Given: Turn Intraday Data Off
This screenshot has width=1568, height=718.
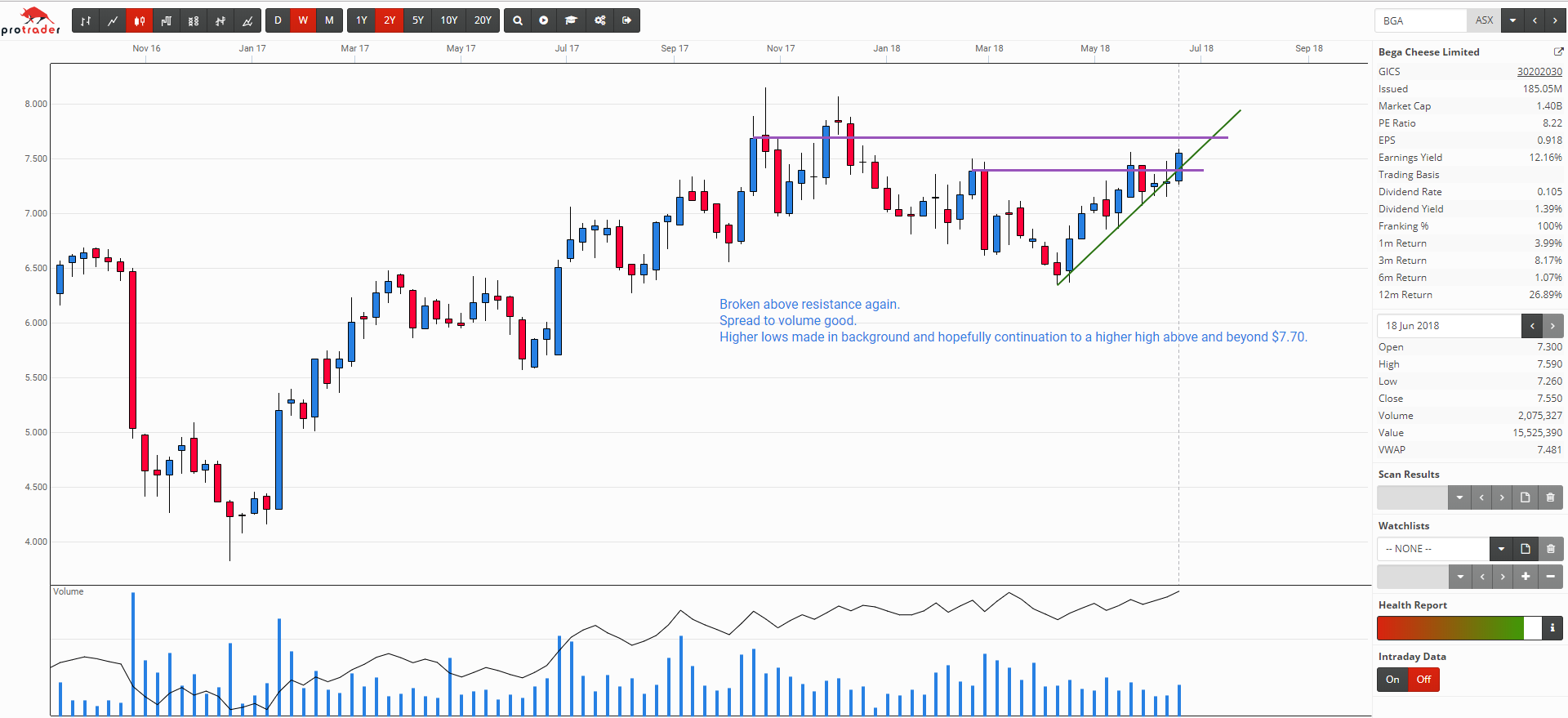Looking at the screenshot, I should [1423, 680].
